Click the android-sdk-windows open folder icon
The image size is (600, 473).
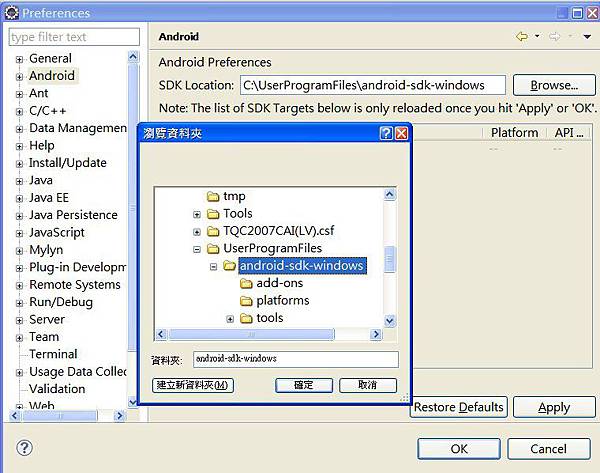(x=229, y=266)
